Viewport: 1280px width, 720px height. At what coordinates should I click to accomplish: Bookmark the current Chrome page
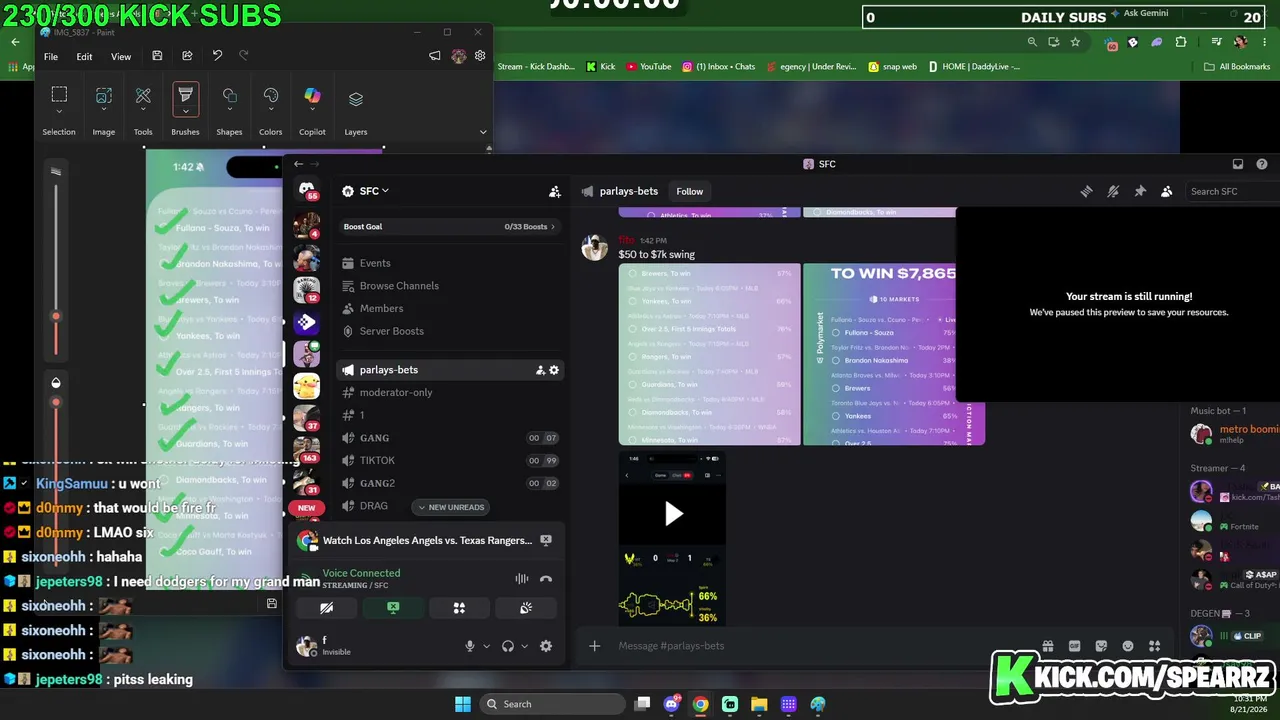(x=1075, y=42)
